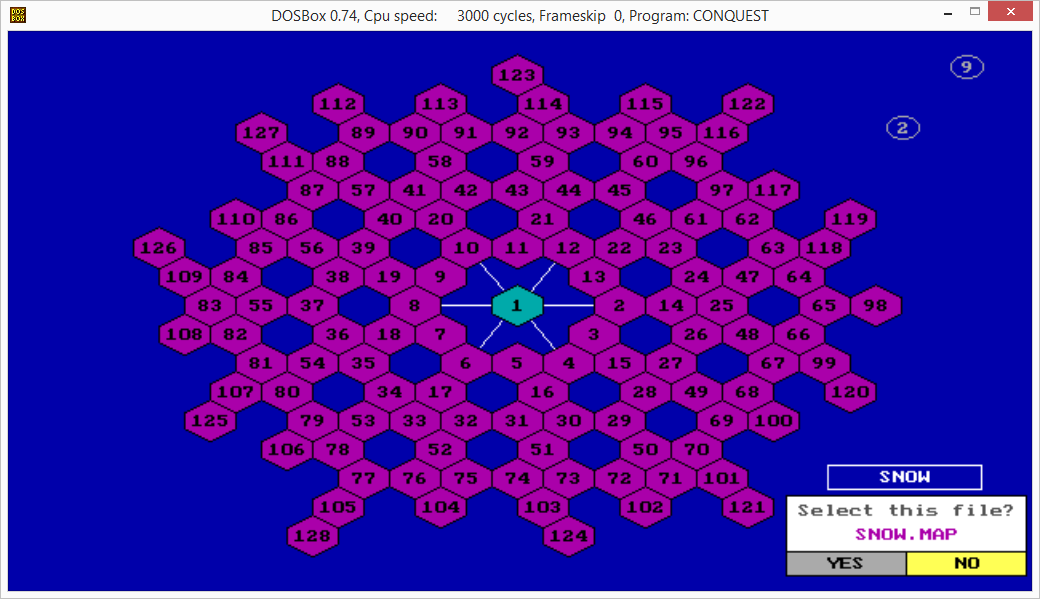Close the DOSBox window
The image size is (1040, 599).
[x=1011, y=11]
